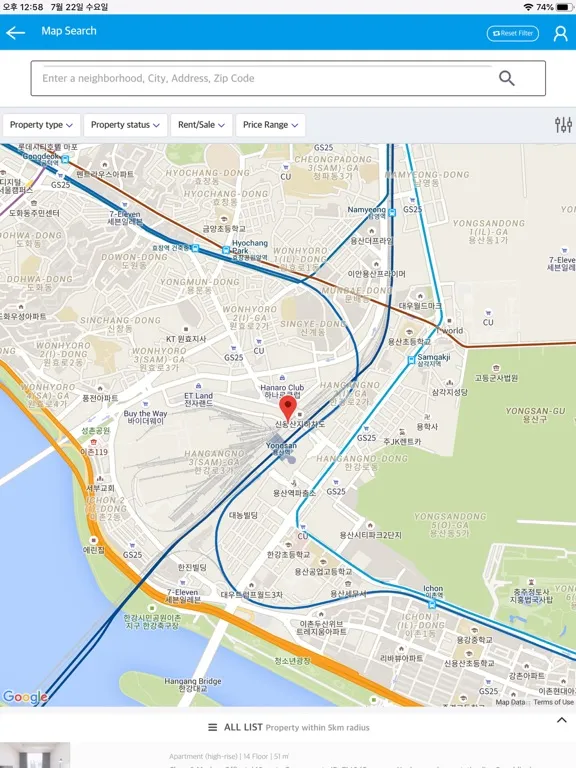Open the Google logo link
This screenshot has width=576, height=768.
click(x=25, y=696)
